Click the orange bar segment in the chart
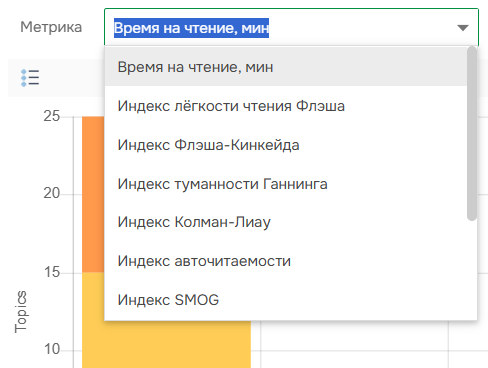488x368 pixels. [x=93, y=194]
